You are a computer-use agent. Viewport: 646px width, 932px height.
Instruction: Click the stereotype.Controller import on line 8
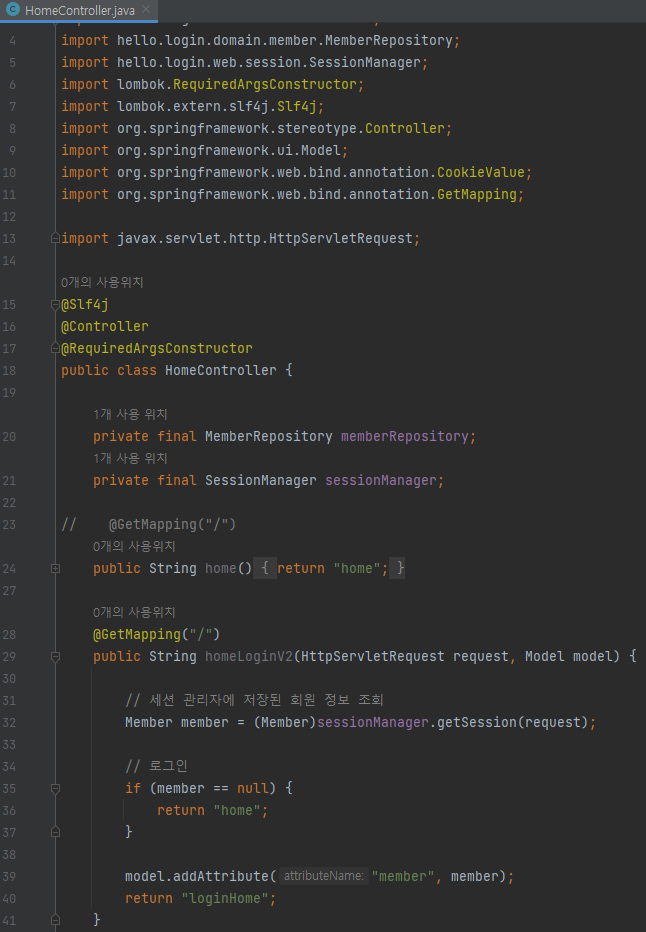click(x=405, y=128)
